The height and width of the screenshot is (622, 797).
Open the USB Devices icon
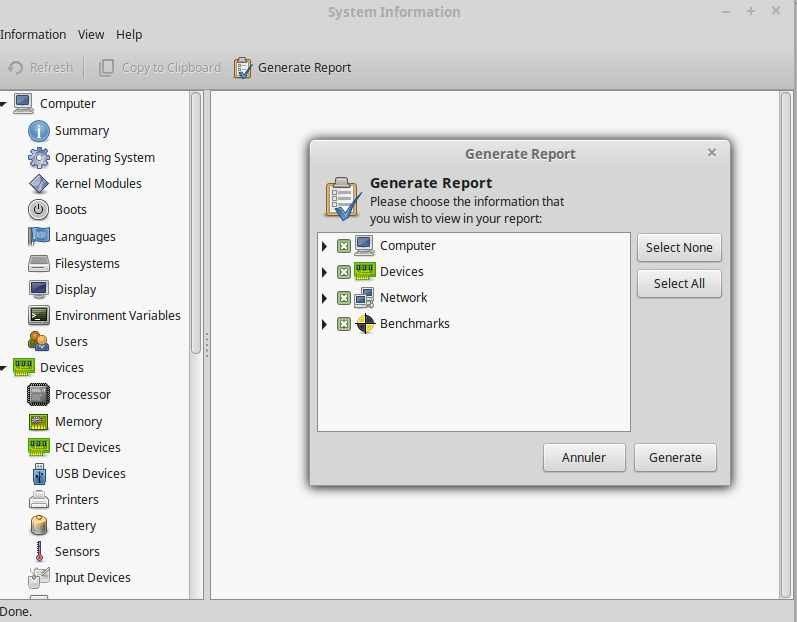39,474
